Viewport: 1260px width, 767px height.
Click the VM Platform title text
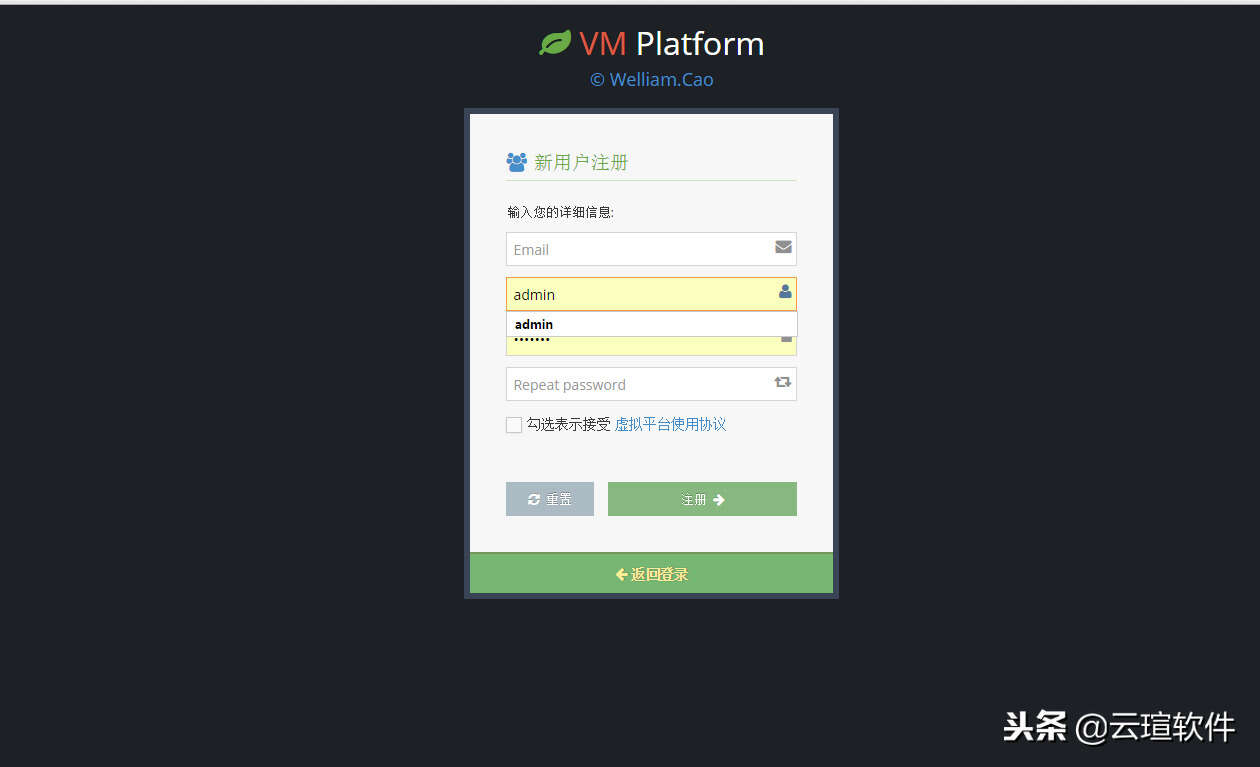(671, 44)
